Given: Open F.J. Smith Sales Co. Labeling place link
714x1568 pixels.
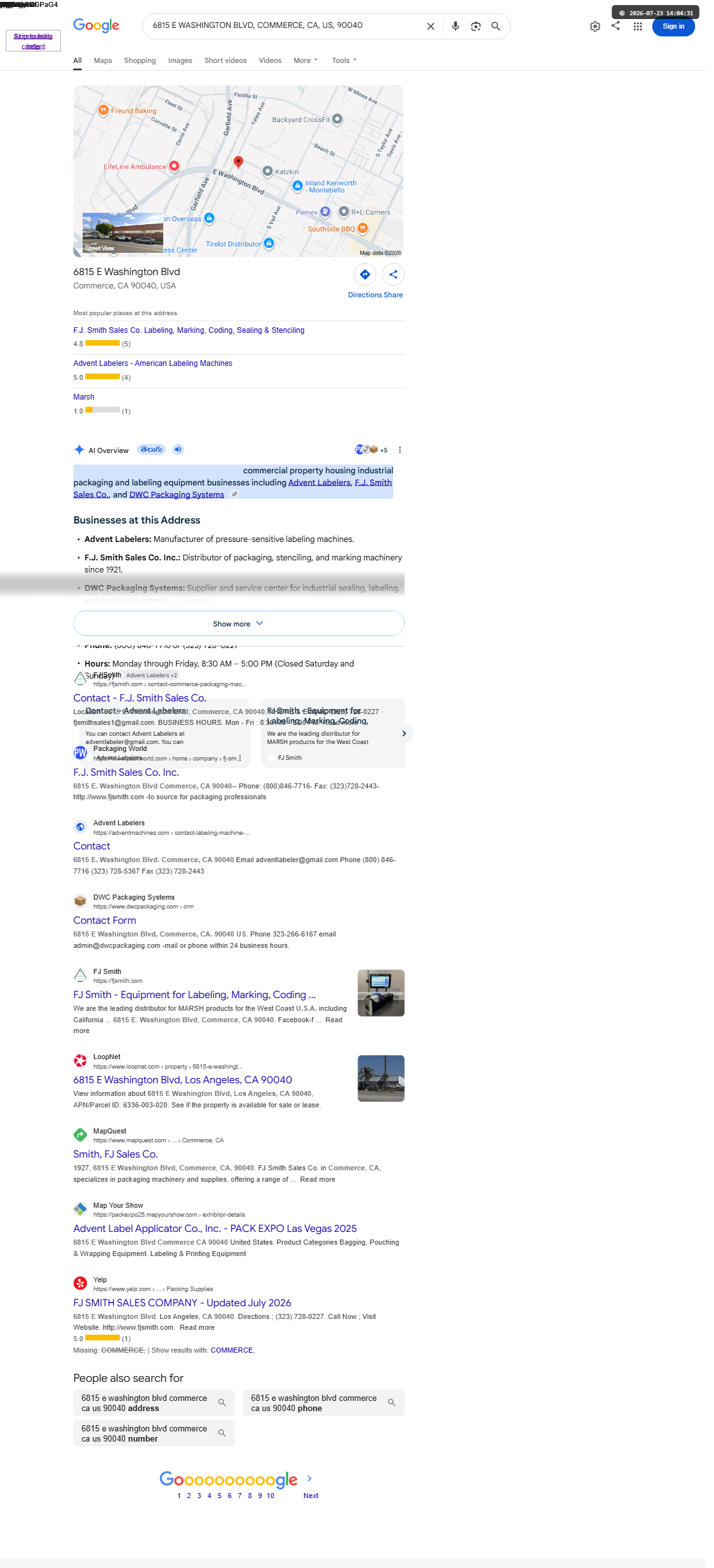Looking at the screenshot, I should click(x=189, y=330).
